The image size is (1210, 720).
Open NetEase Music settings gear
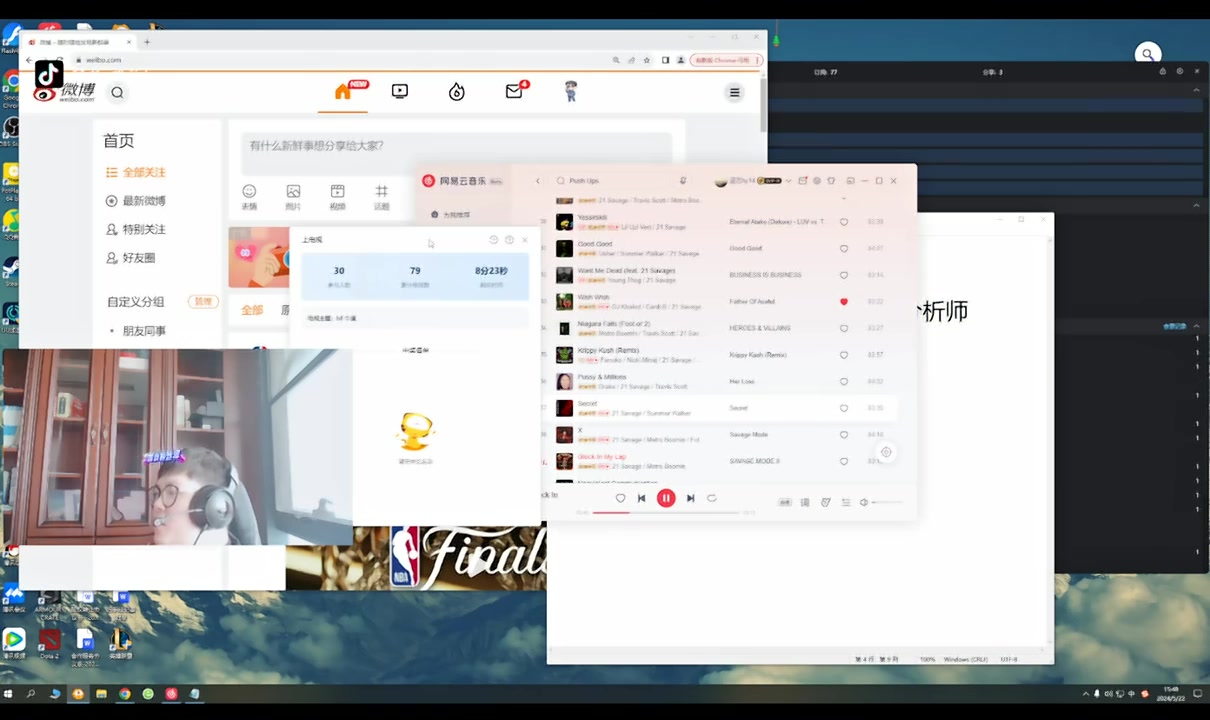point(817,181)
